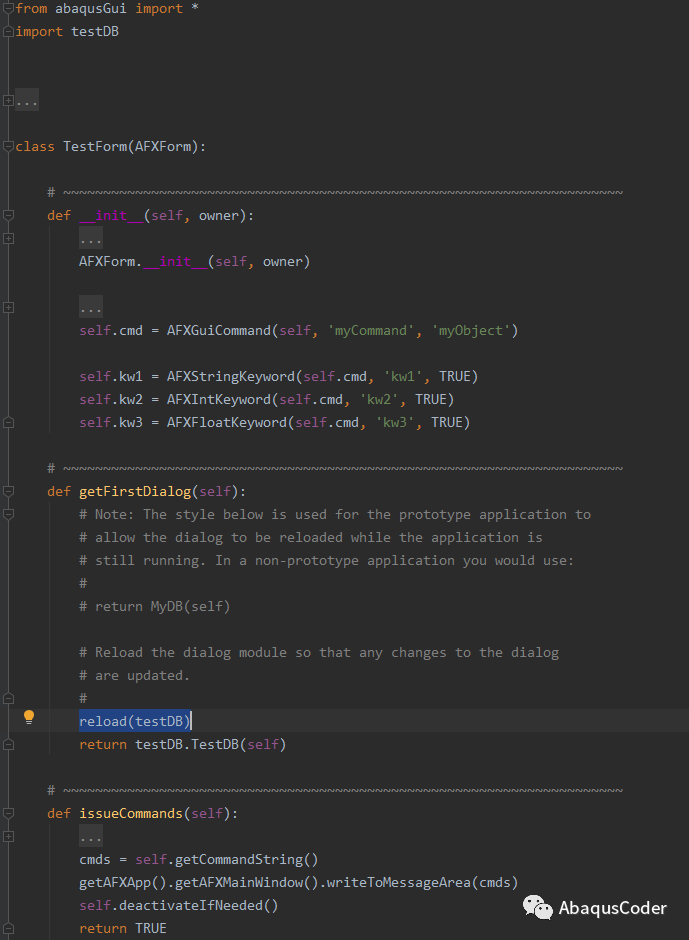Expand the folded block above cmds assignment
Screen dimensions: 689x940
8,836
